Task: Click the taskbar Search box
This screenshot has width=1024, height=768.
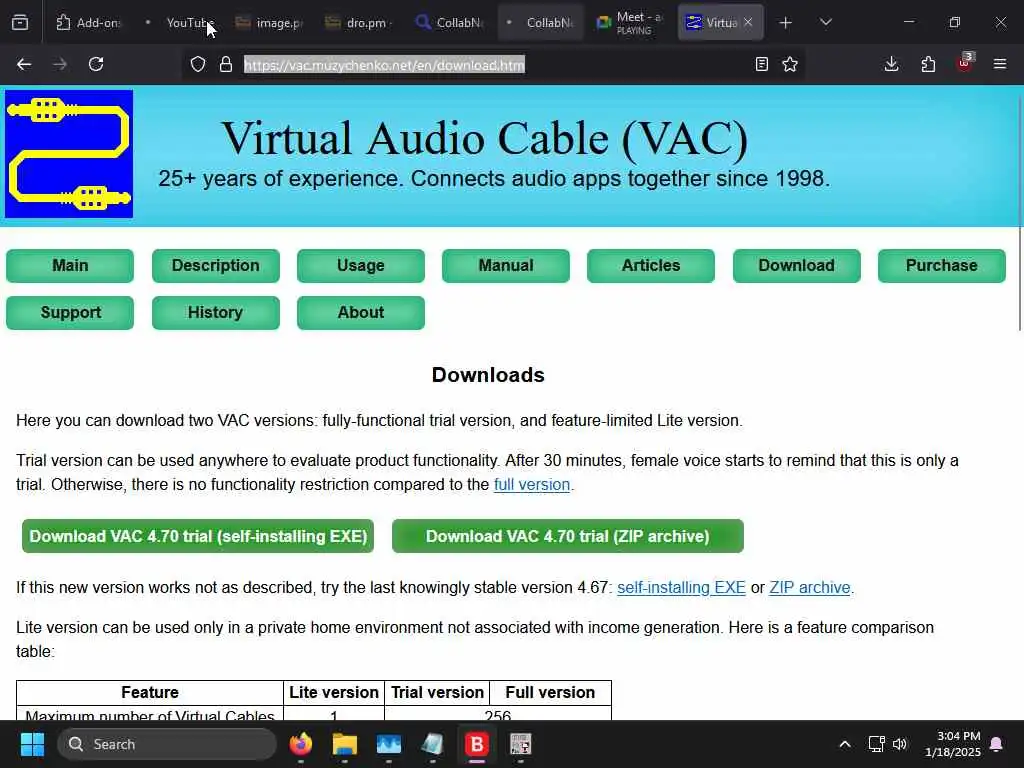Action: [167, 744]
